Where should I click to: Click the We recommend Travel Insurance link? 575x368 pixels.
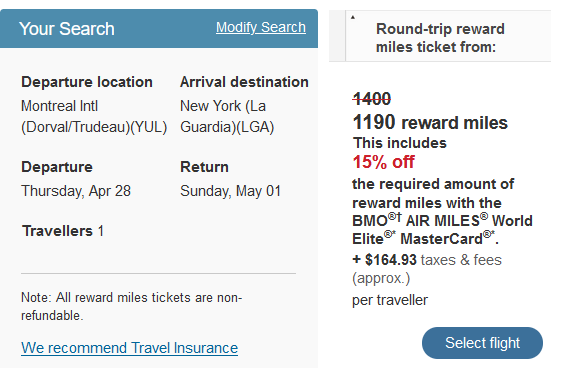tap(129, 348)
